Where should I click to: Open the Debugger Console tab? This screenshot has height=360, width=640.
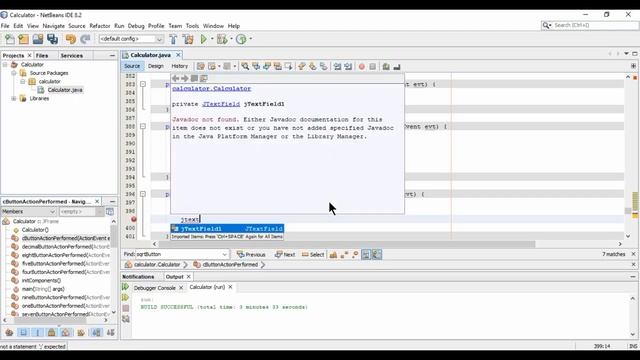click(154, 288)
